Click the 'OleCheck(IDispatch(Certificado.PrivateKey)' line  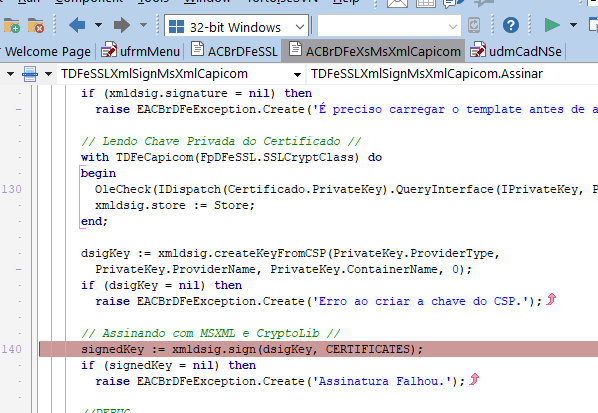(346, 189)
